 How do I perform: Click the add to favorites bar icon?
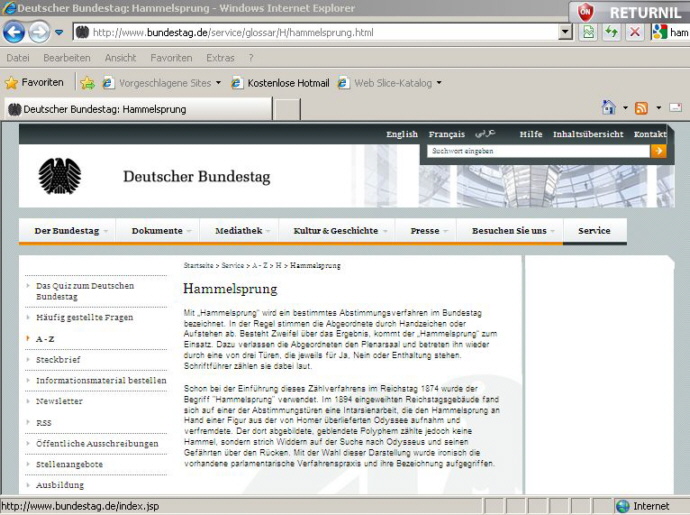(x=88, y=83)
